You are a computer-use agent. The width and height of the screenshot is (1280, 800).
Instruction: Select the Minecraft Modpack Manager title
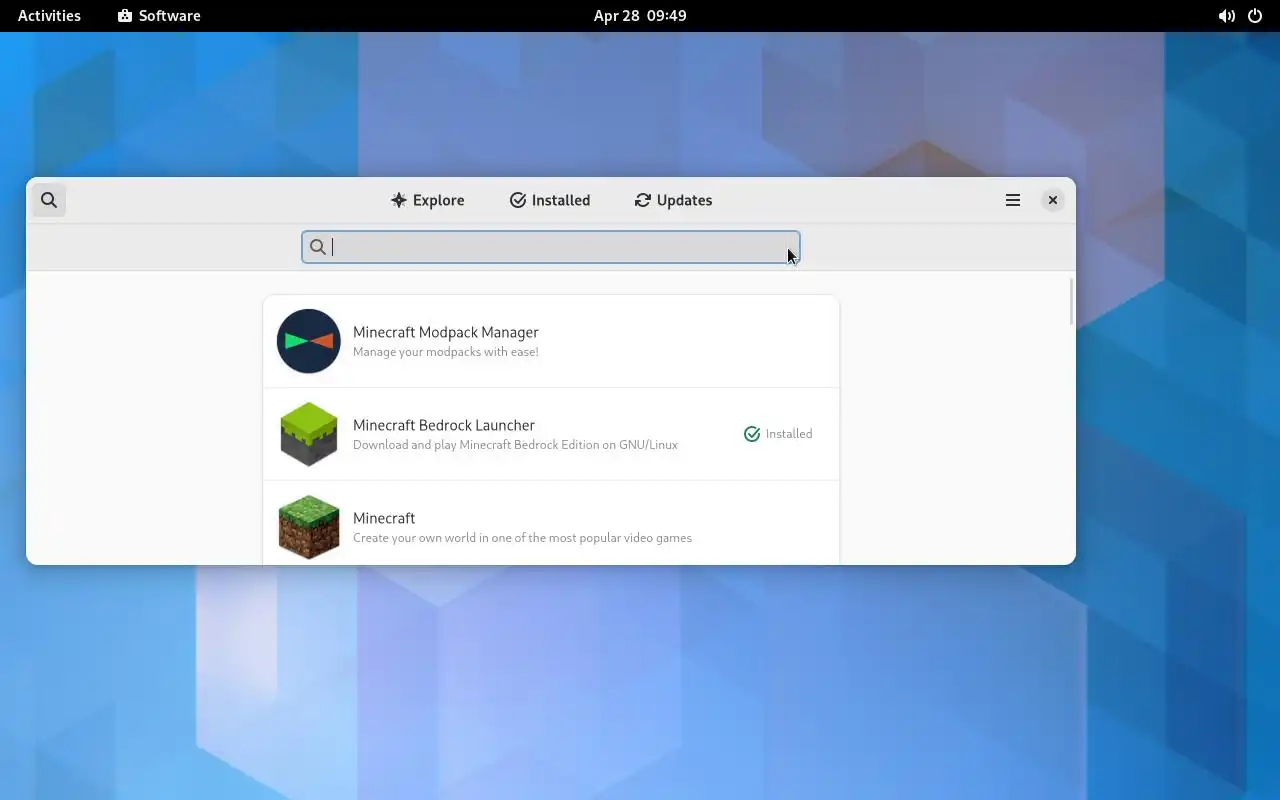(x=446, y=332)
